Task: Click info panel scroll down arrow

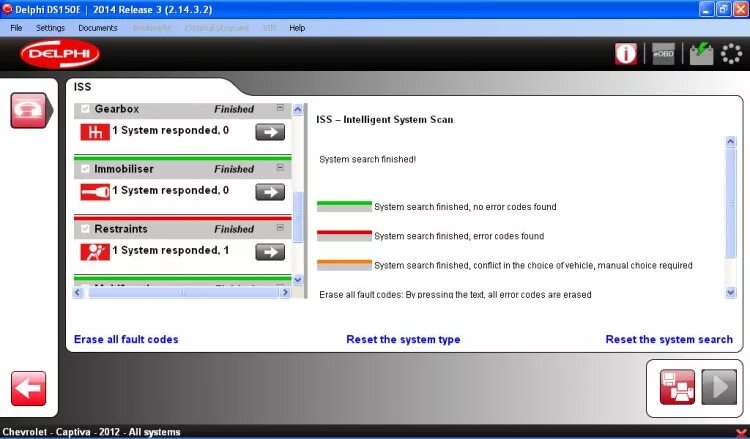Action: click(730, 292)
